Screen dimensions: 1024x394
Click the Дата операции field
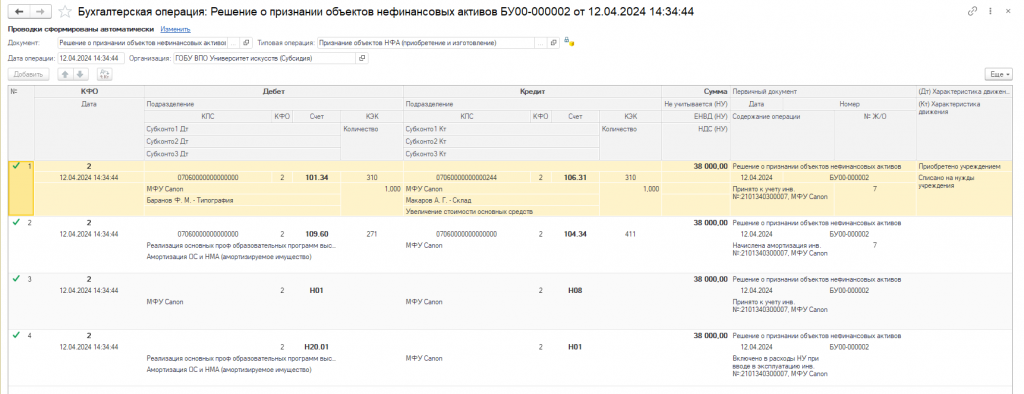91,58
